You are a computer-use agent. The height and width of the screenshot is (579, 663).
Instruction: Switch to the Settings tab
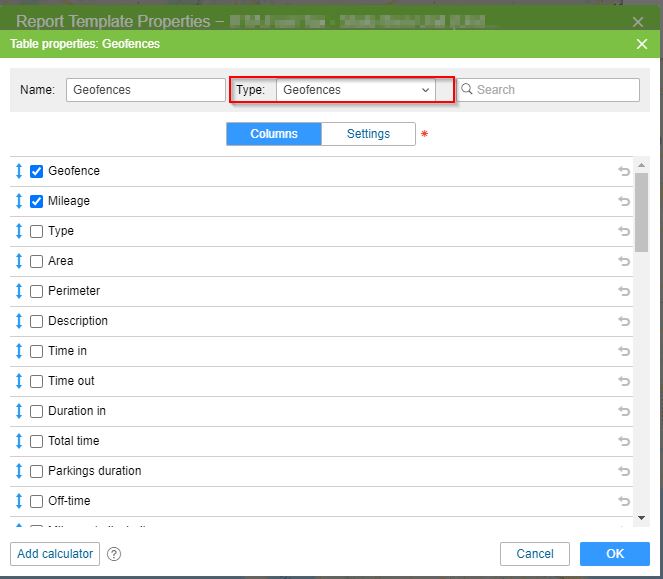coord(368,134)
